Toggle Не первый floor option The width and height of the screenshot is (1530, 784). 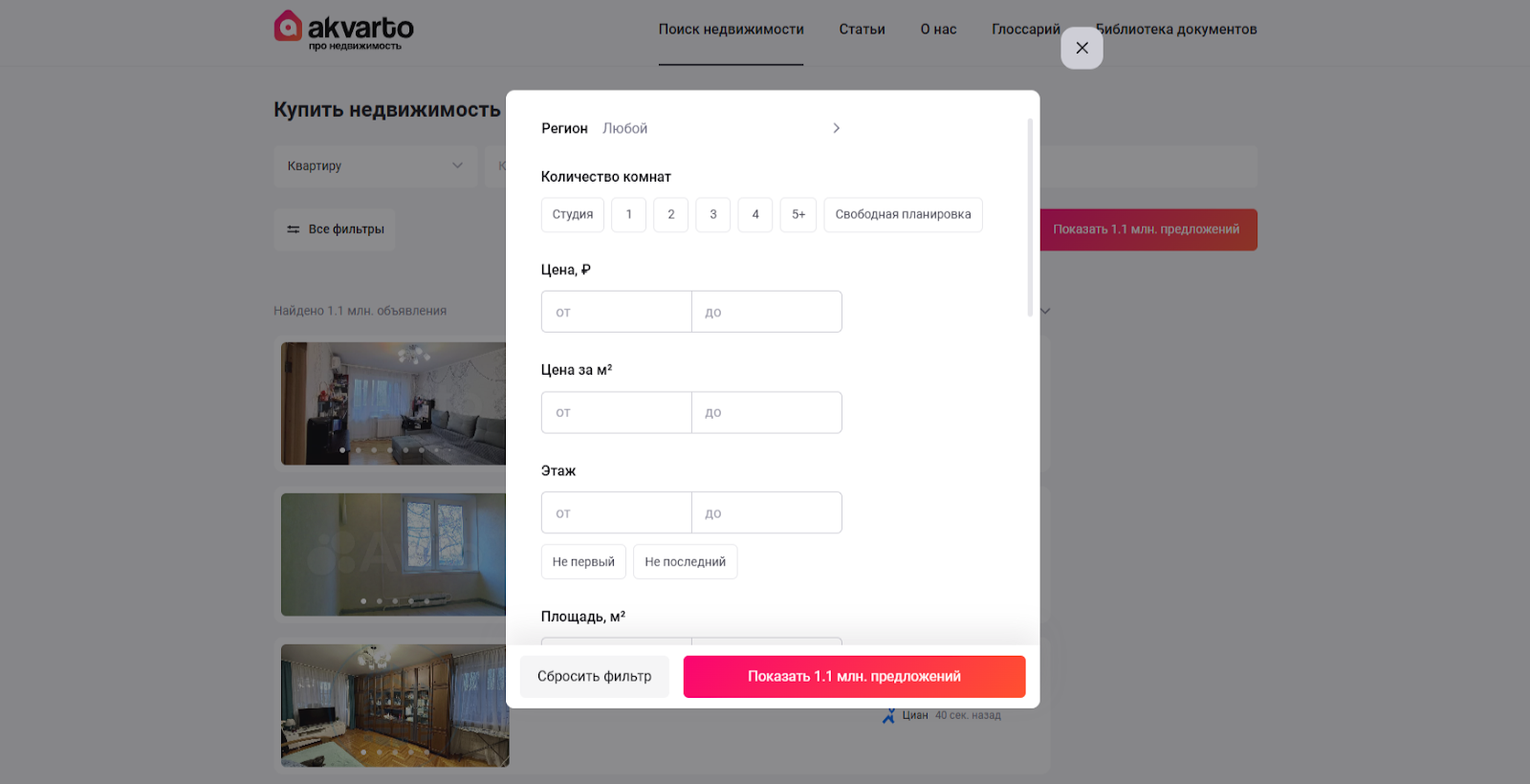coord(583,561)
